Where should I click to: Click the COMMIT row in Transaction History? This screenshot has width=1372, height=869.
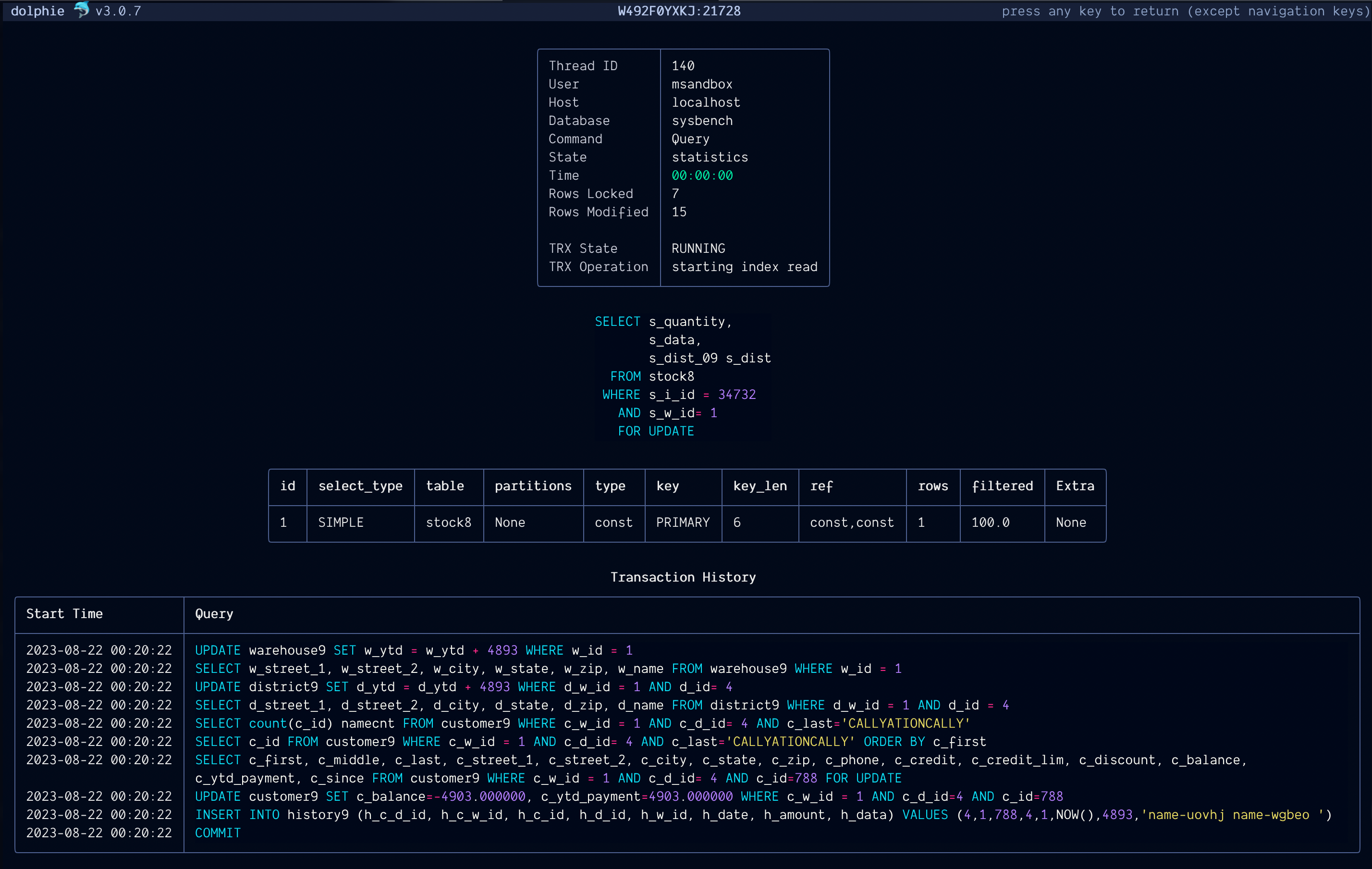218,832
